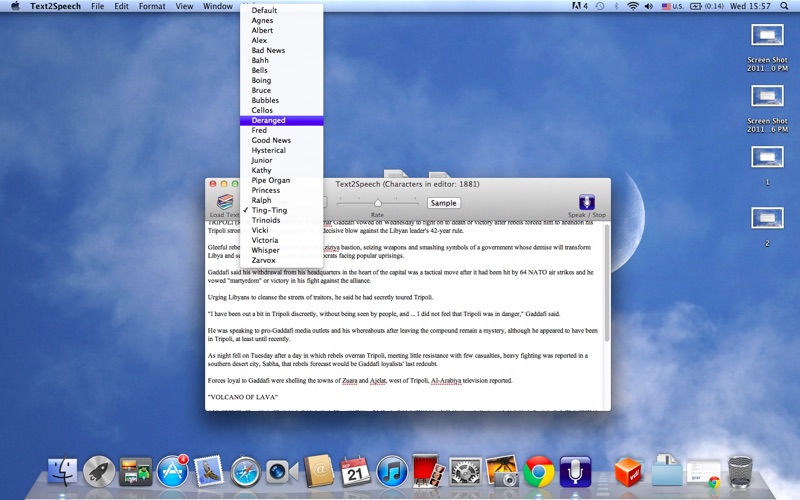This screenshot has height=500, width=800.
Task: Launch Google Chrome from the dock
Action: [x=539, y=471]
